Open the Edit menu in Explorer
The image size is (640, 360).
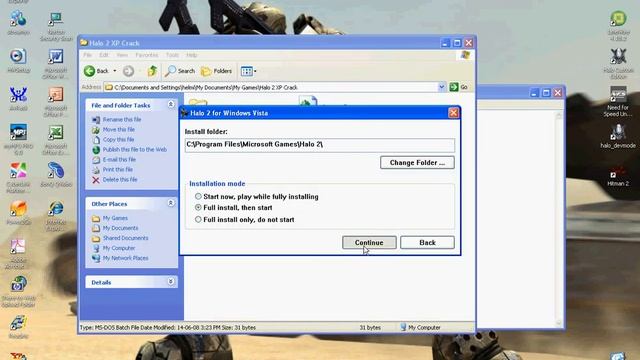(x=104, y=55)
